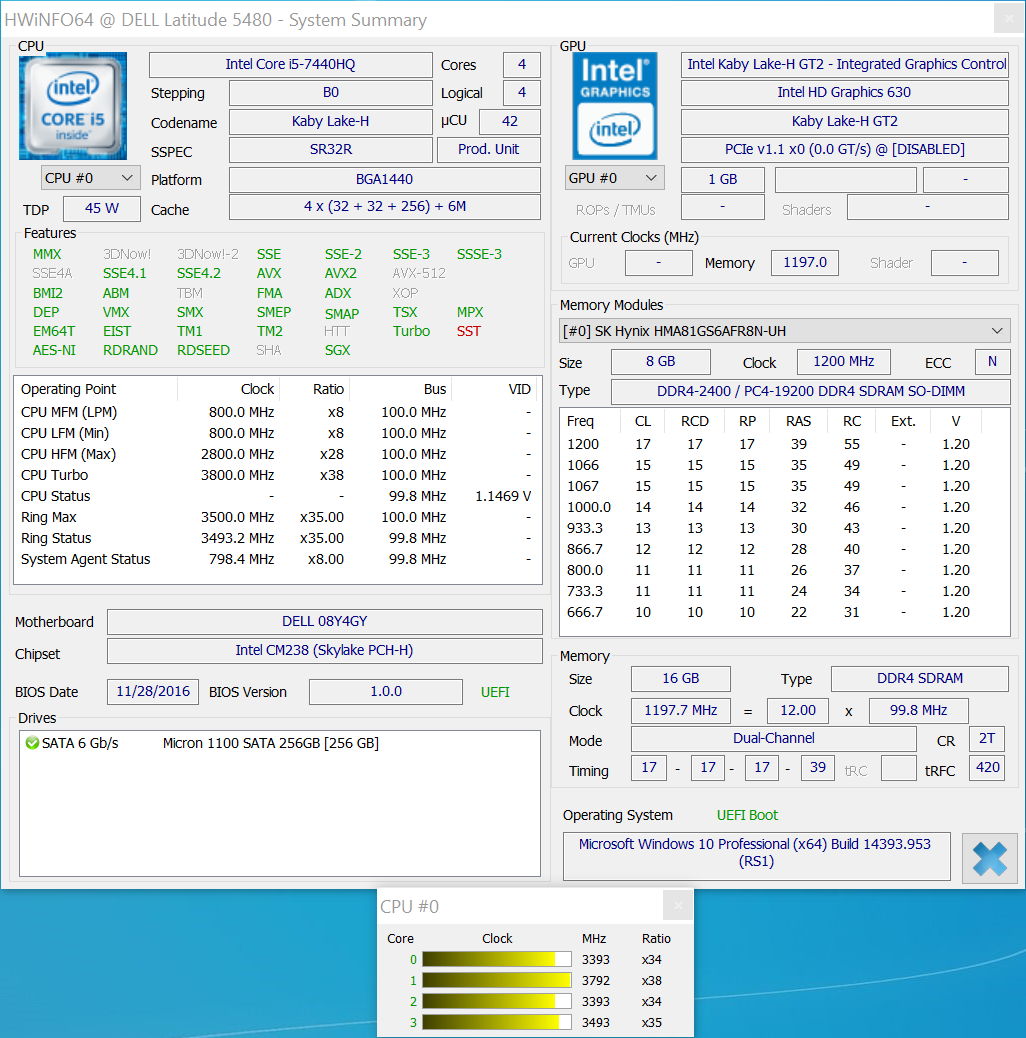
Task: Click the 45 W TDP field
Action: pyautogui.click(x=102, y=209)
